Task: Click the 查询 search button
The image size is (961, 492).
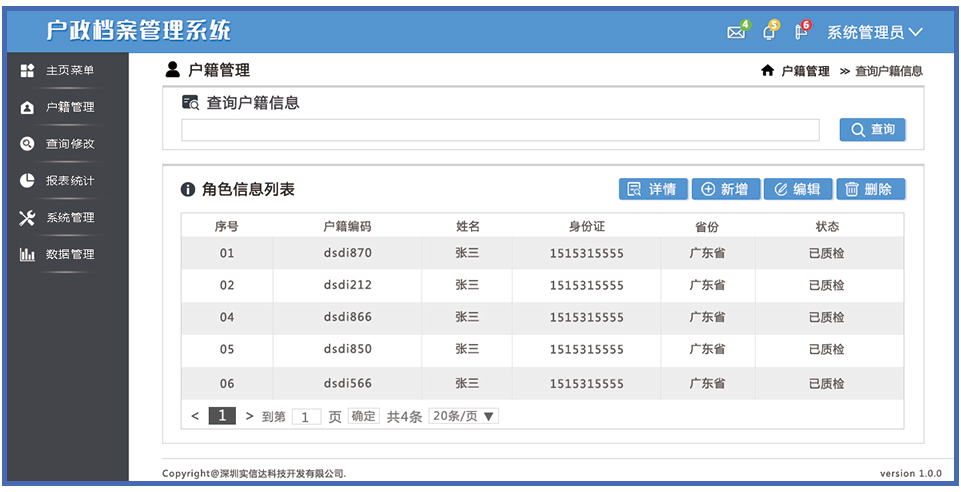Action: pyautogui.click(x=872, y=130)
